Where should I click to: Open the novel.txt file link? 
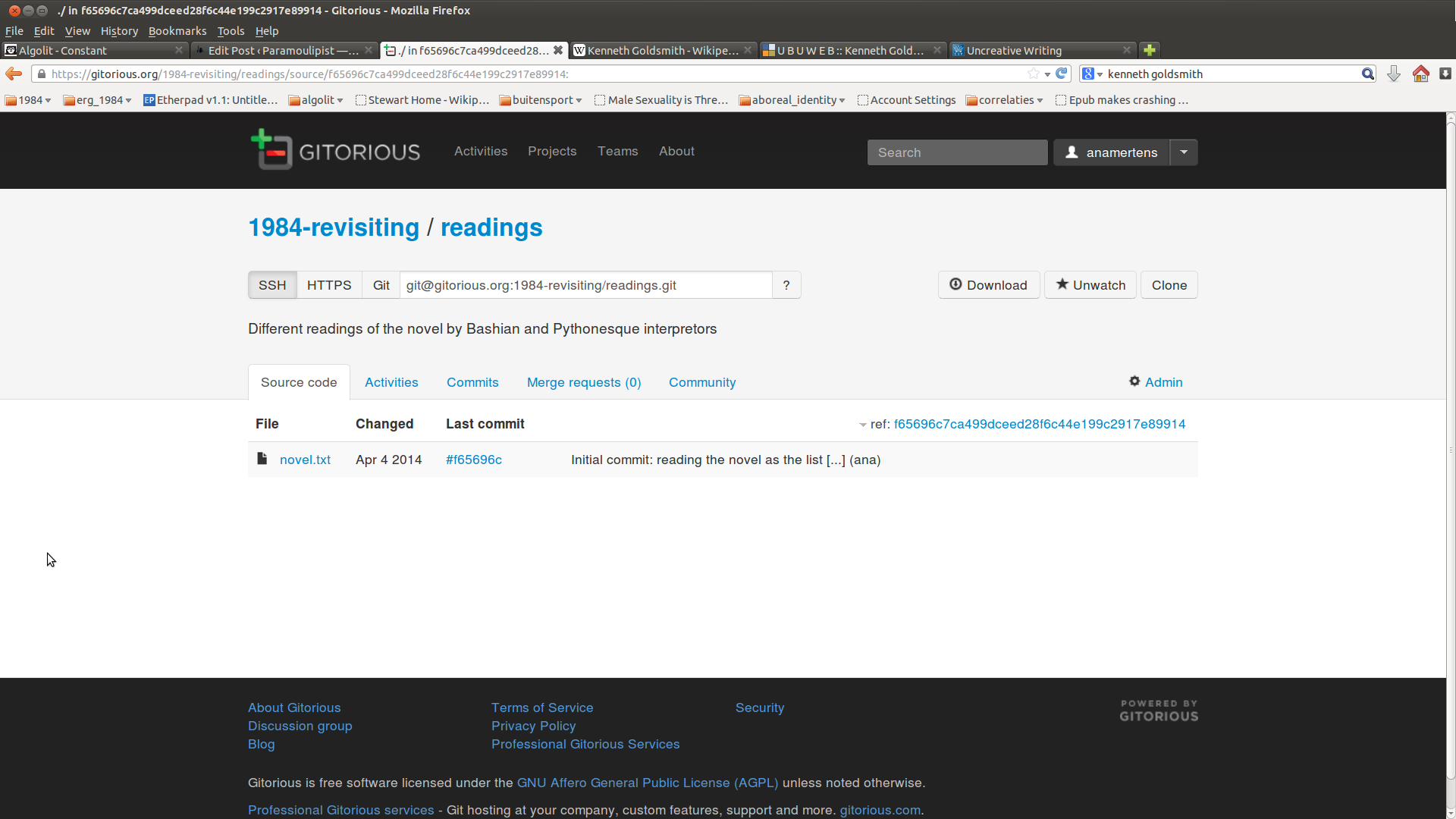click(x=305, y=460)
